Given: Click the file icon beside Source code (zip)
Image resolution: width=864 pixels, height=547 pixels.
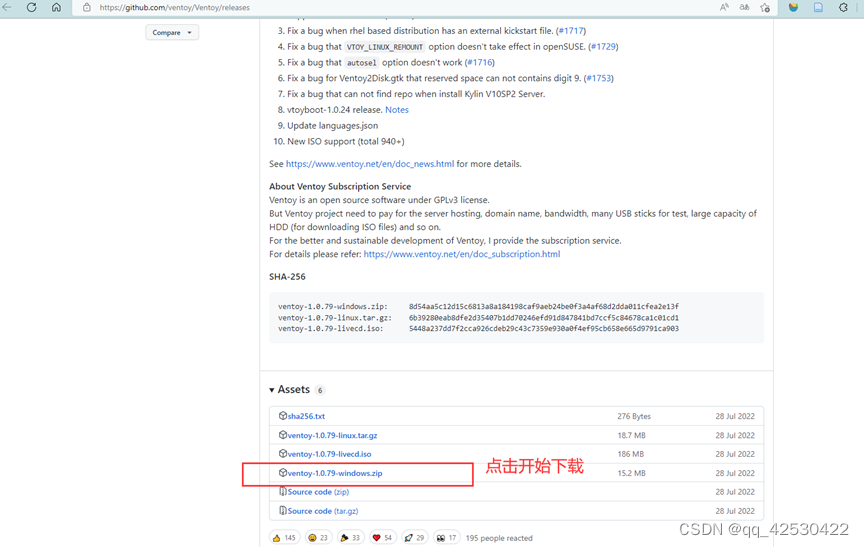Looking at the screenshot, I should pyautogui.click(x=283, y=491).
